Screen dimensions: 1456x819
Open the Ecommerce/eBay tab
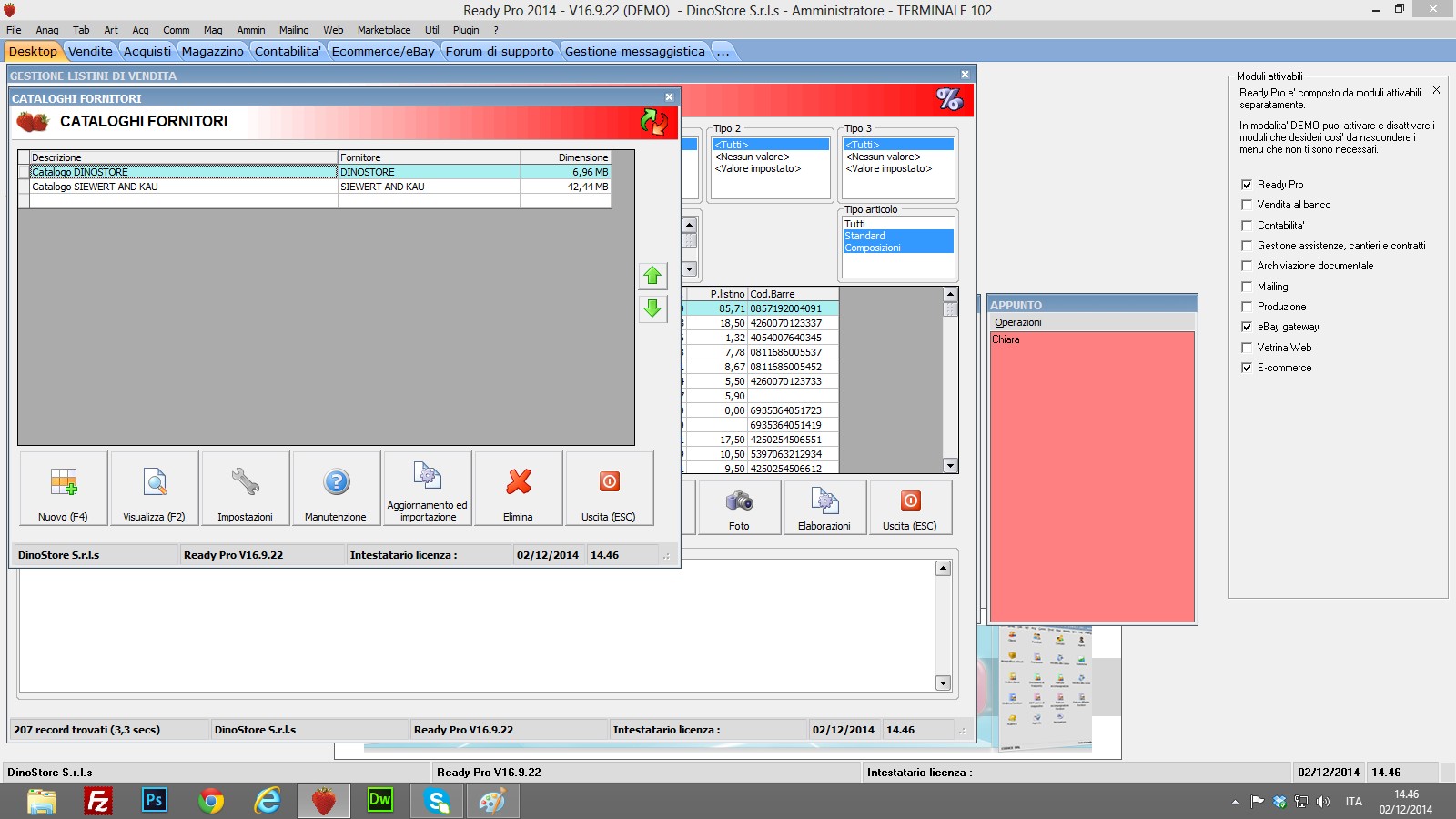point(383,51)
